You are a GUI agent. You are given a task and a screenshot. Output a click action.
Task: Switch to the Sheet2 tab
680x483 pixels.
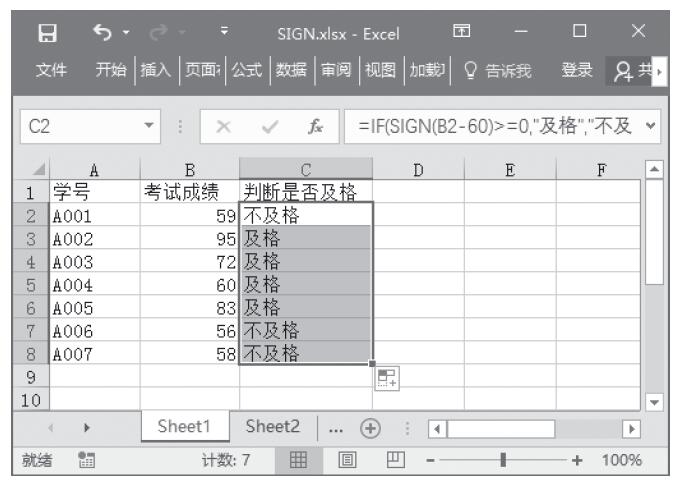(273, 425)
